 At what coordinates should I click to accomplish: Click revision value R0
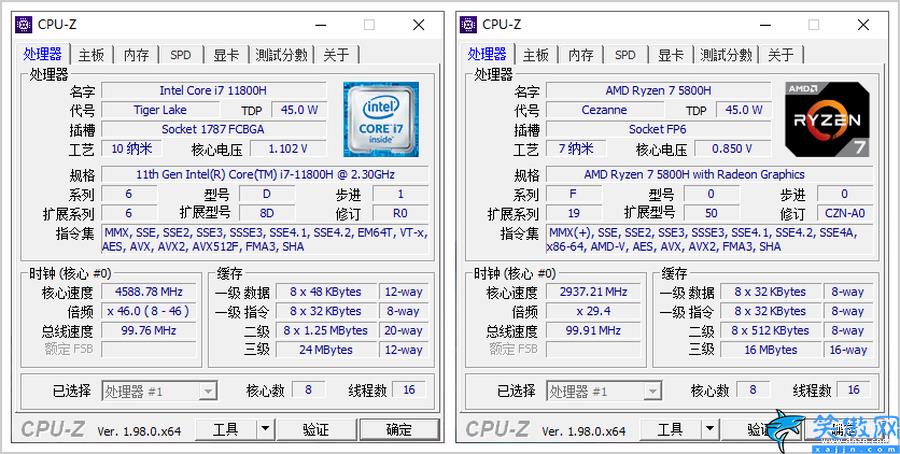pos(401,213)
